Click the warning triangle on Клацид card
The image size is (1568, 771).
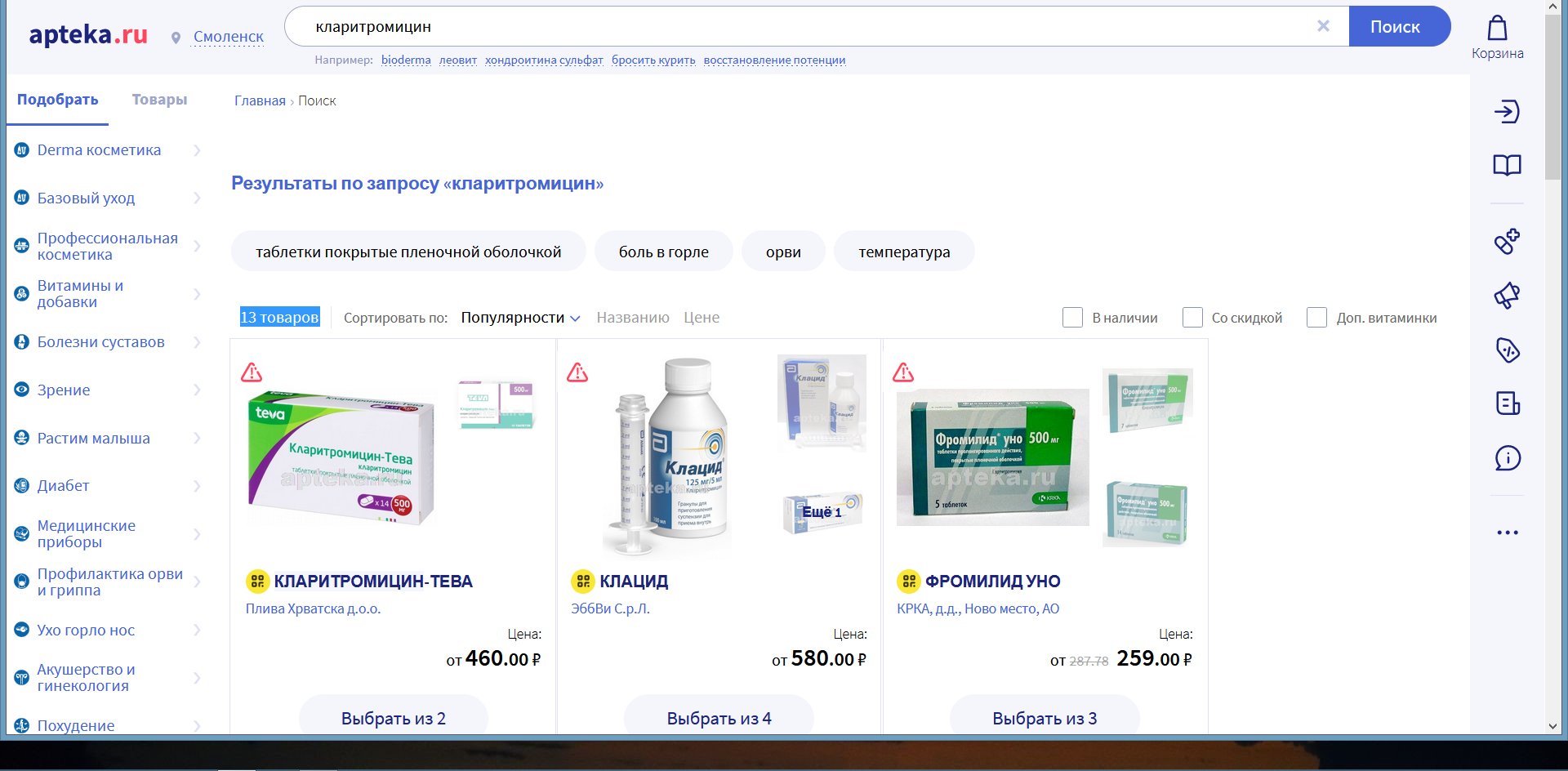577,372
